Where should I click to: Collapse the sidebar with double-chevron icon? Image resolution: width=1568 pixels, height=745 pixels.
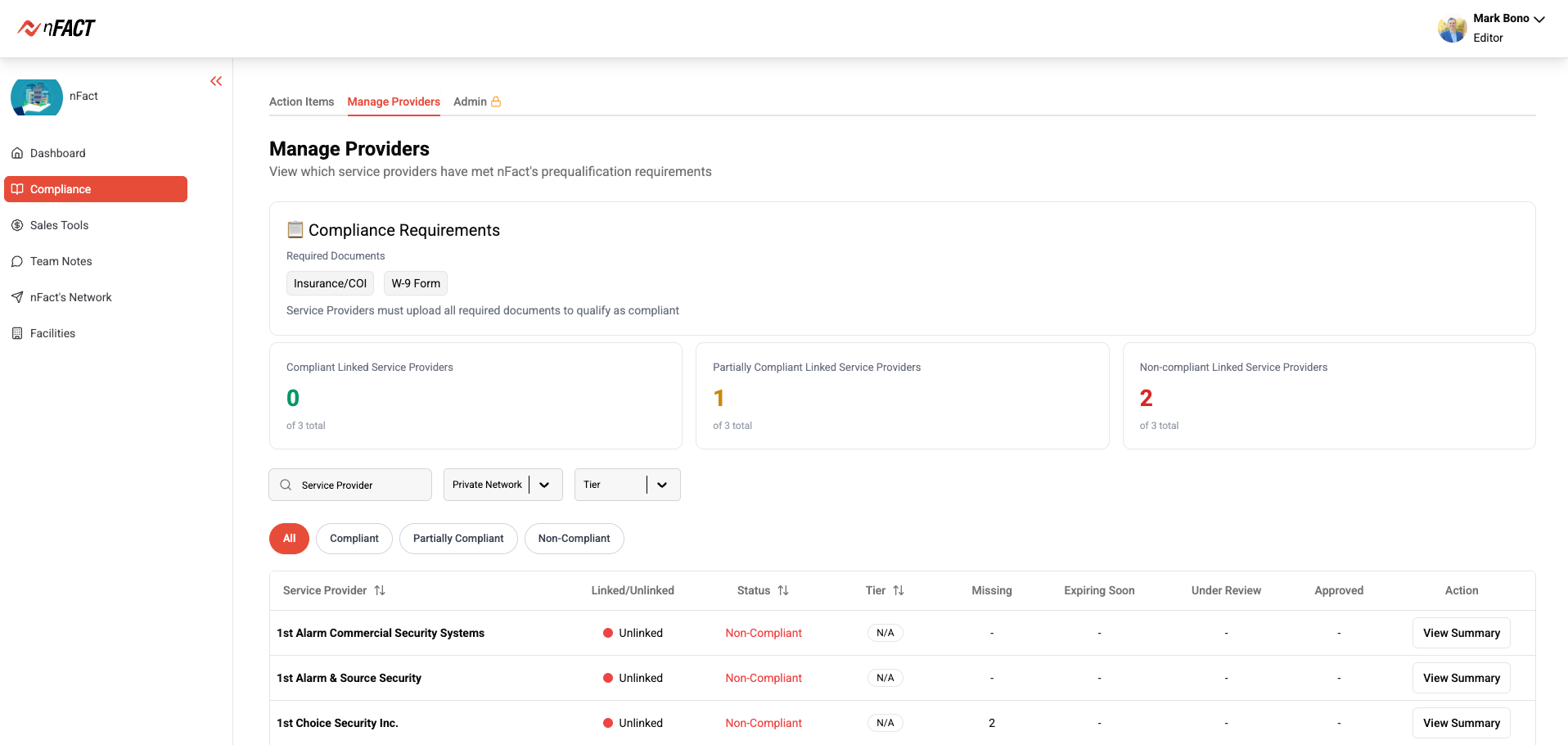(x=216, y=81)
